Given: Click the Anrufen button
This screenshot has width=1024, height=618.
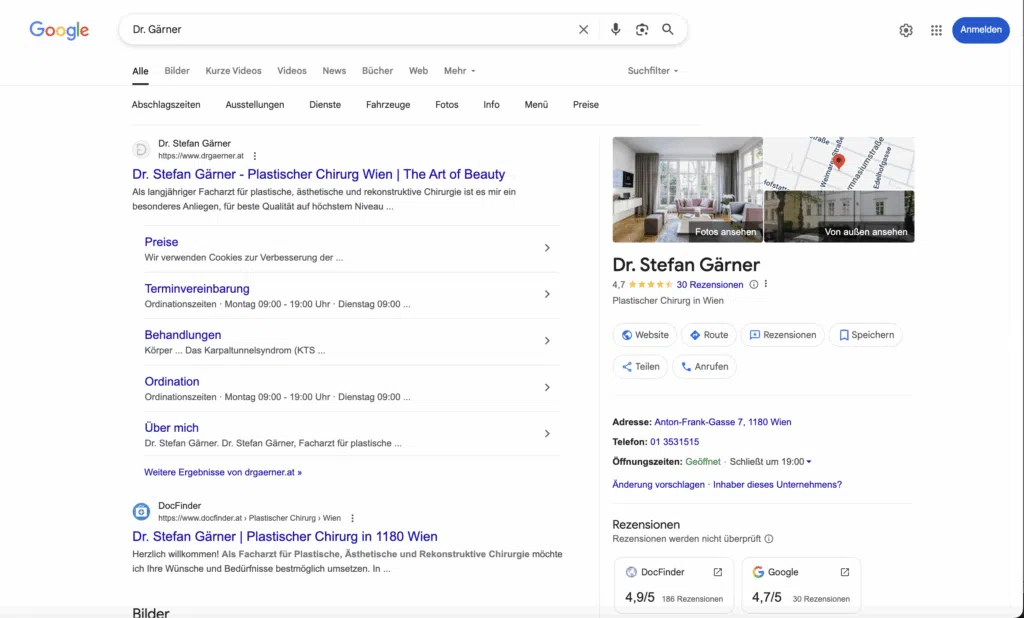Looking at the screenshot, I should [704, 366].
